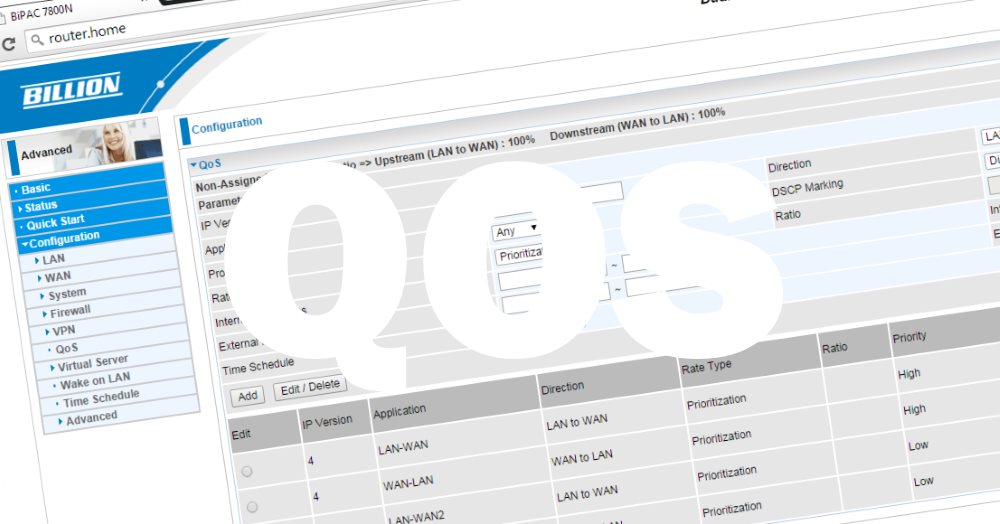Open the Wake on LAN page
Viewport: 1000px width, 524px height.
(94, 381)
